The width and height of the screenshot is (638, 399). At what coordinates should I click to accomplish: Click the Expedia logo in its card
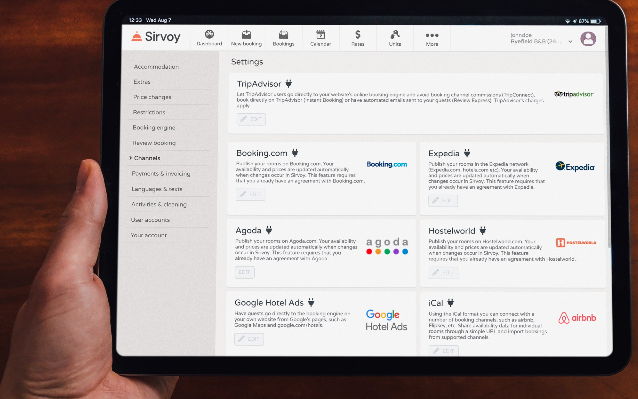(x=575, y=166)
